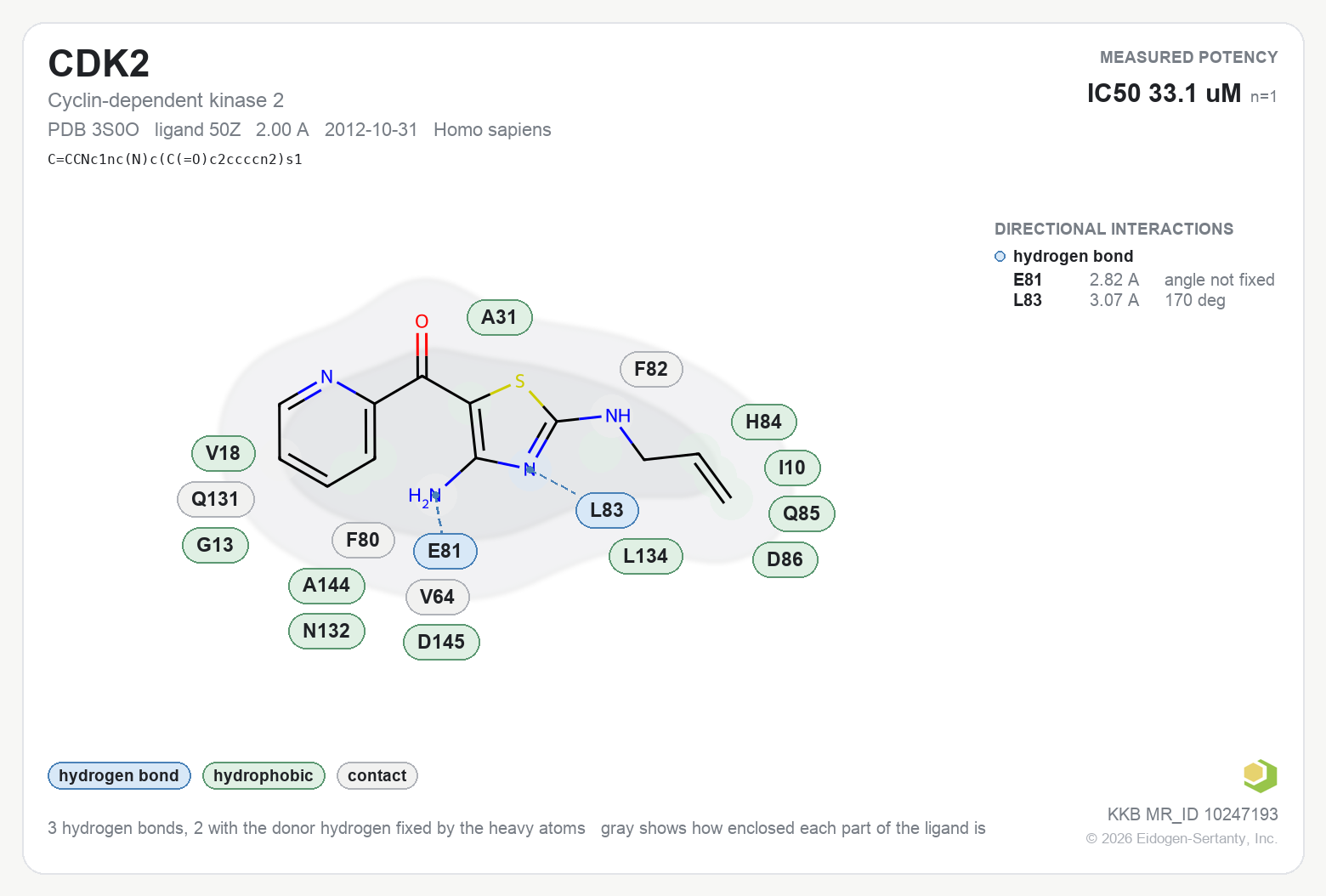Click hydrogen-bonded residue L83 bubble

pos(607,510)
